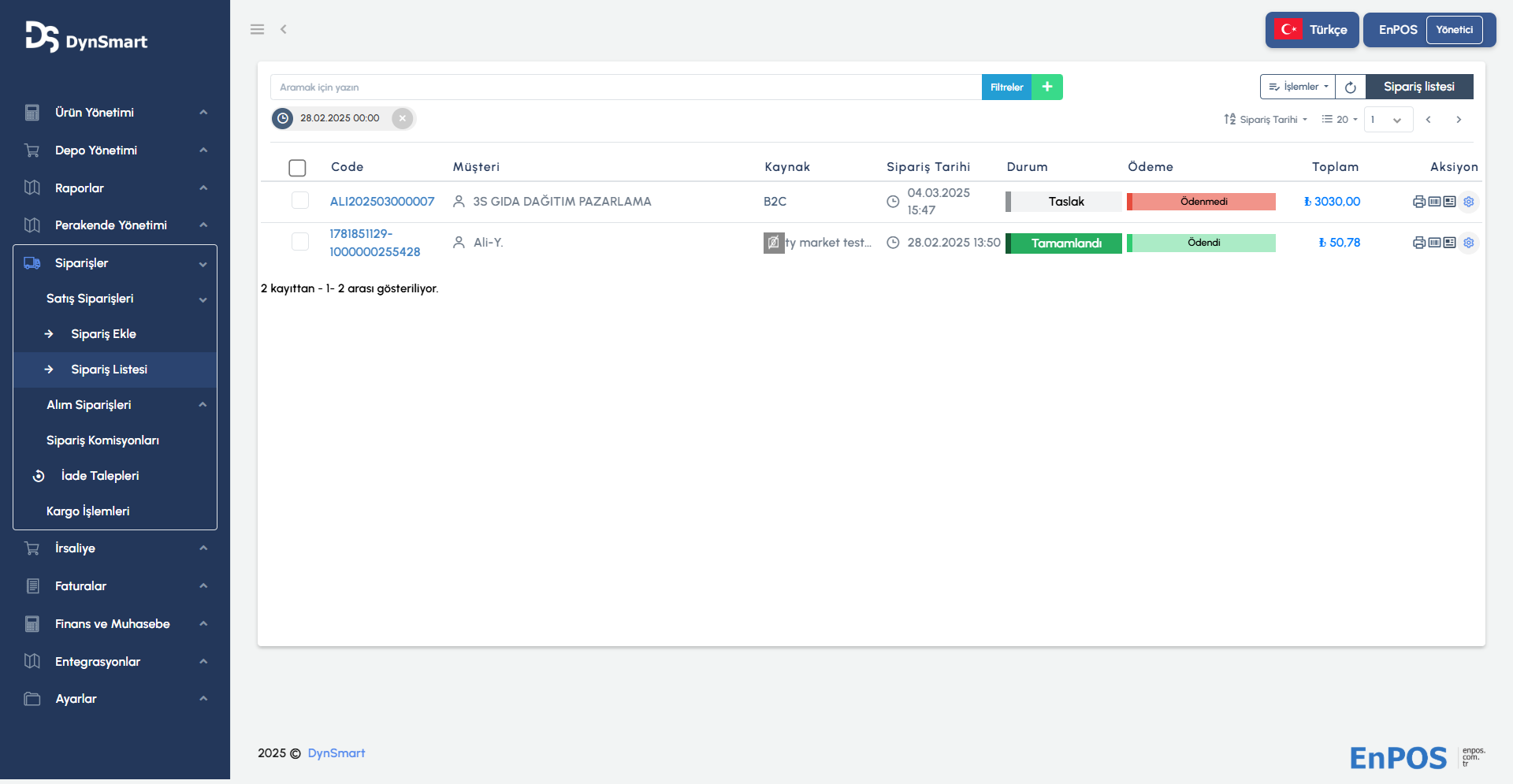Open the Sipariş Tarihi sort dropdown
This screenshot has width=1513, height=784.
click(1266, 120)
